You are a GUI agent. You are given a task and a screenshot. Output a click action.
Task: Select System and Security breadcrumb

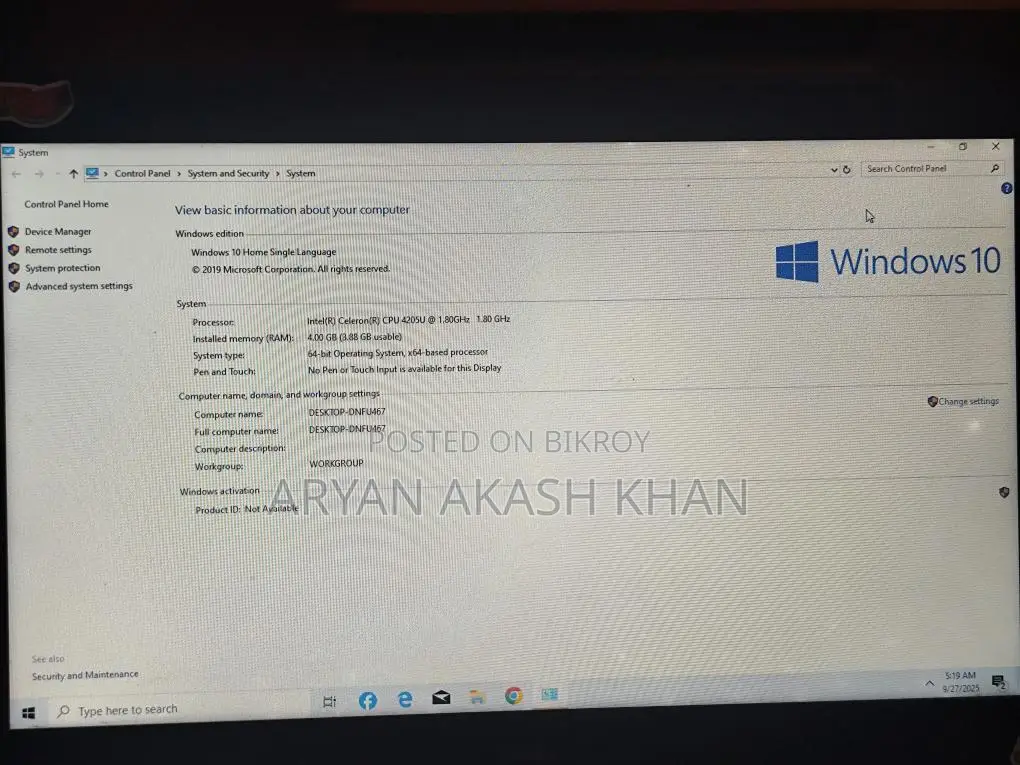228,173
